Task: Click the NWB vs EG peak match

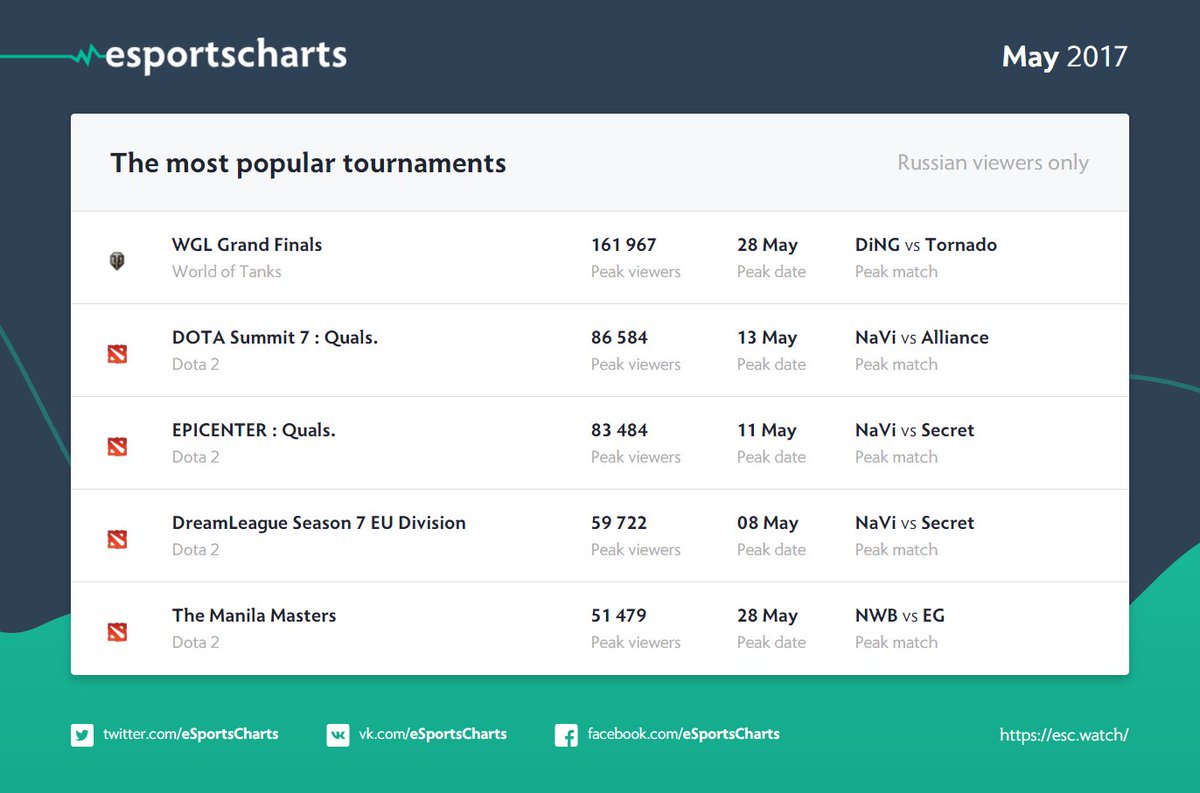Action: click(900, 616)
